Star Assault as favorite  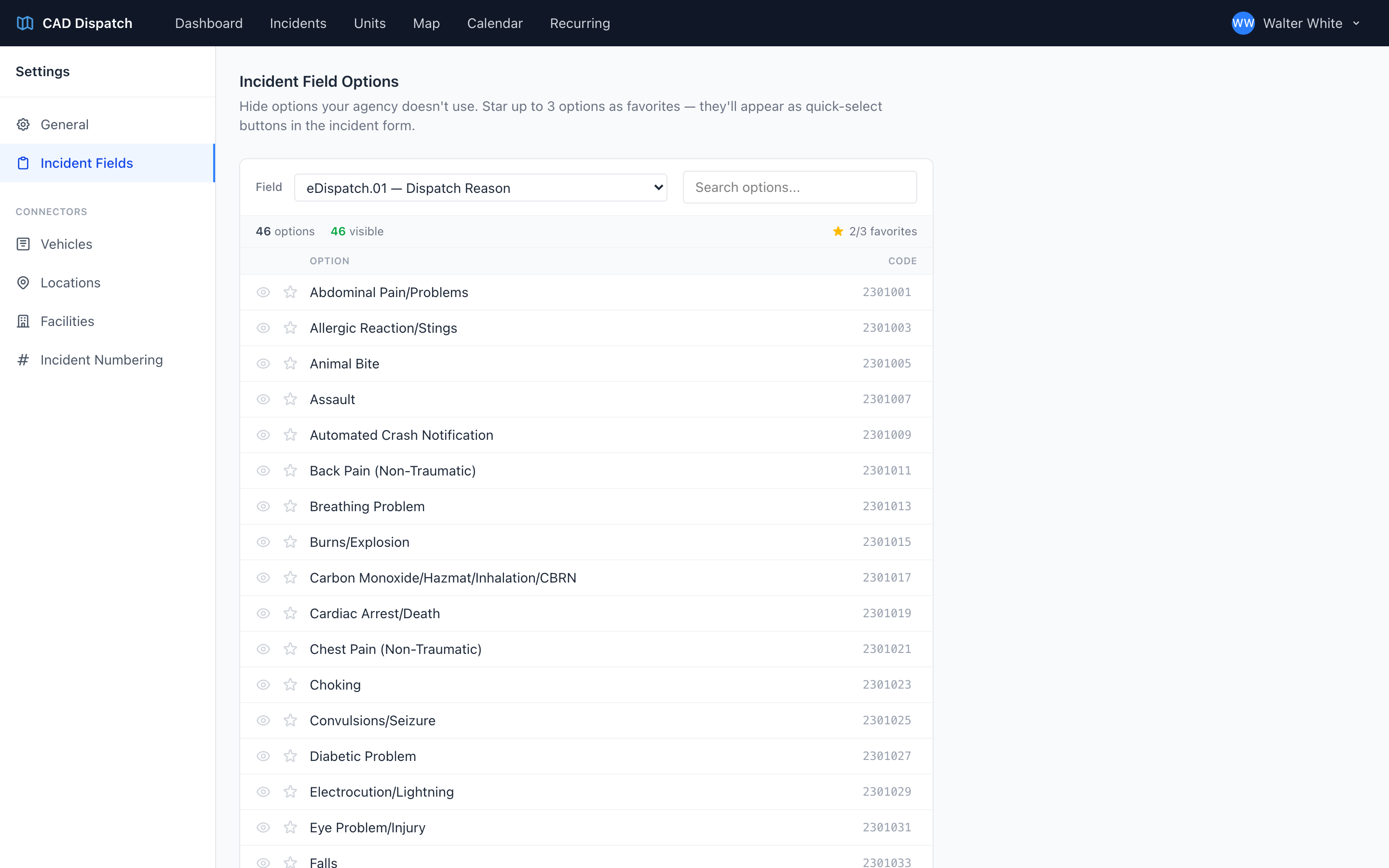point(290,399)
